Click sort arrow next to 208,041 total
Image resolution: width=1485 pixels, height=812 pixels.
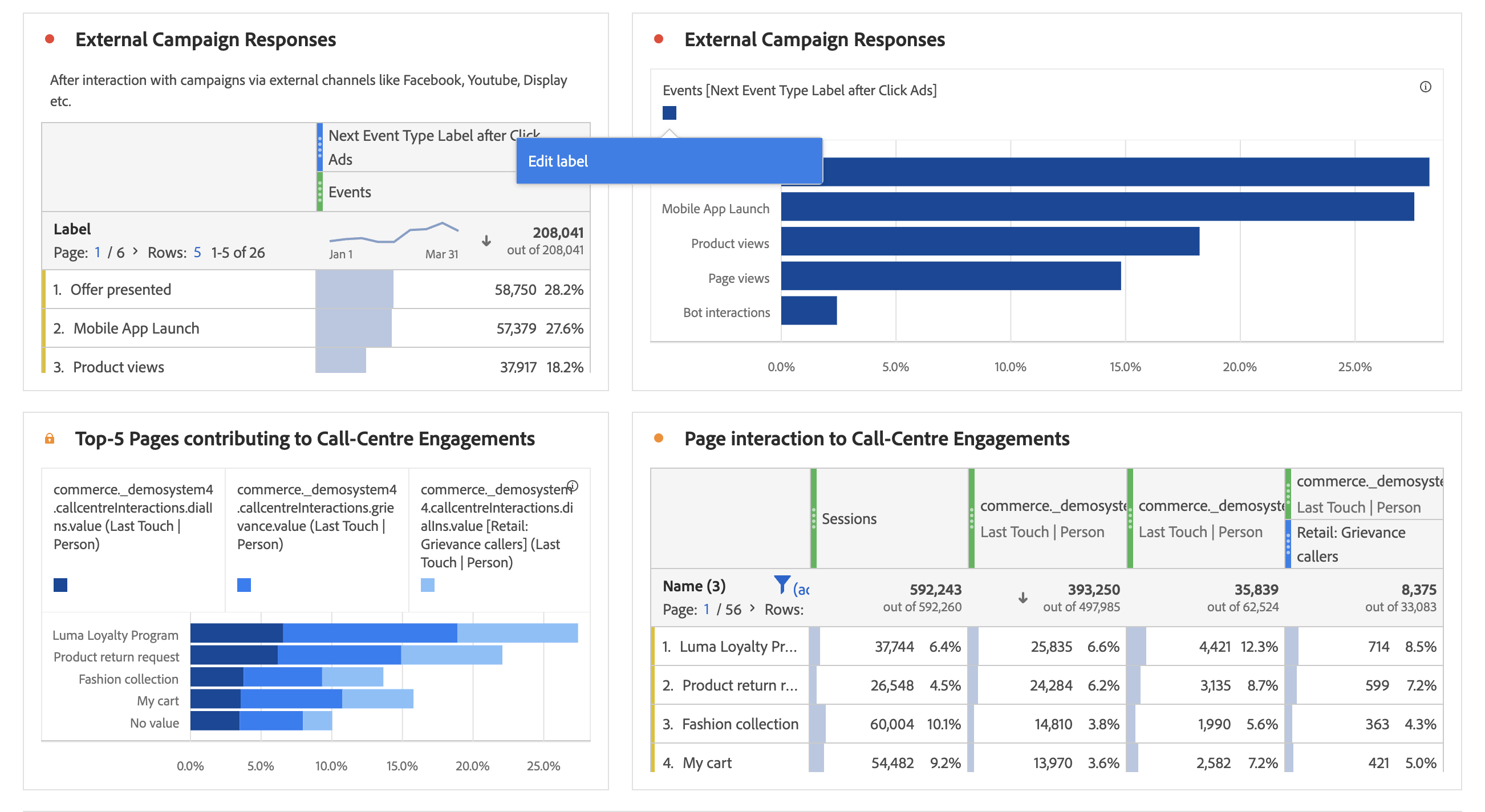[486, 241]
